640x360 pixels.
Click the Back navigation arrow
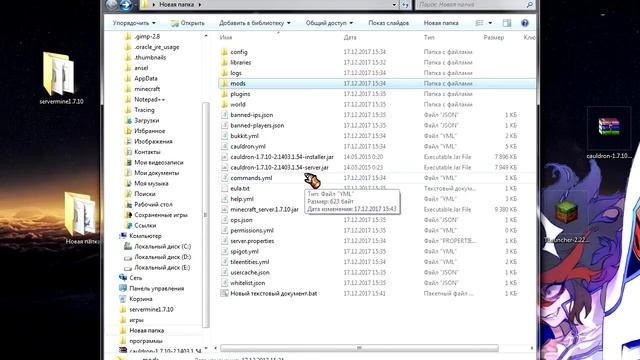[111, 4]
